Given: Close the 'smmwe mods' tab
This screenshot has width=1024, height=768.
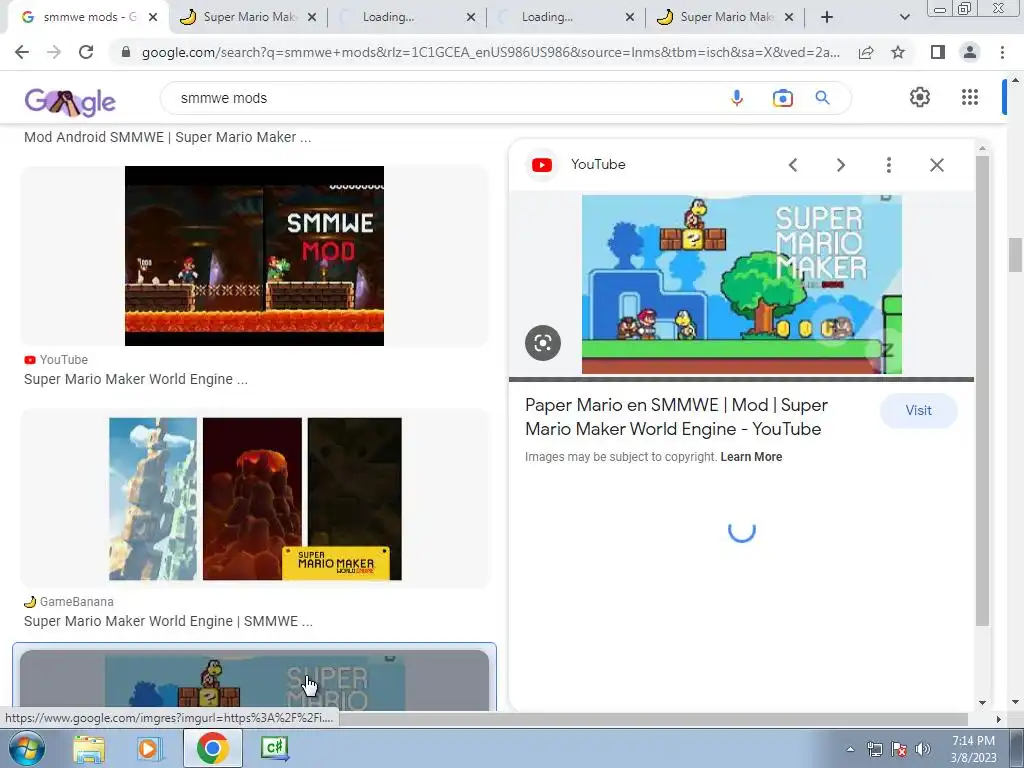Looking at the screenshot, I should (153, 18).
